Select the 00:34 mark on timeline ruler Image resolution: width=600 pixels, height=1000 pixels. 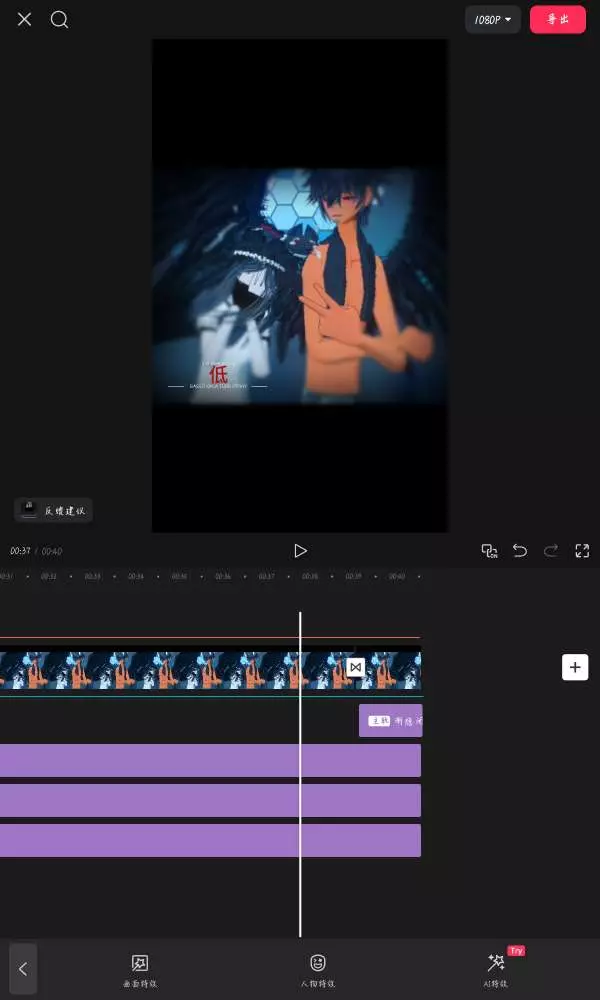coord(136,577)
